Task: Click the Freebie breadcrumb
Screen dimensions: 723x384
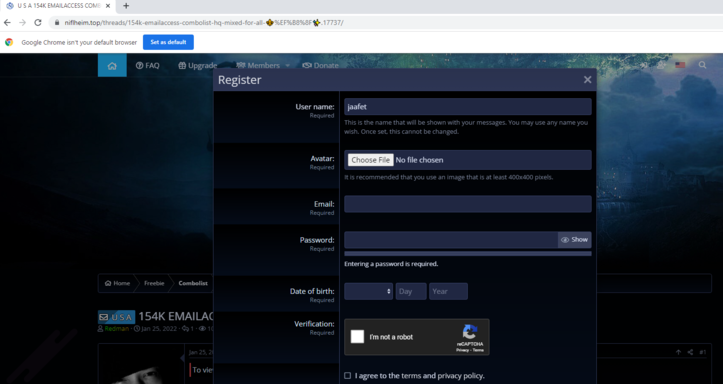Action: tap(154, 283)
